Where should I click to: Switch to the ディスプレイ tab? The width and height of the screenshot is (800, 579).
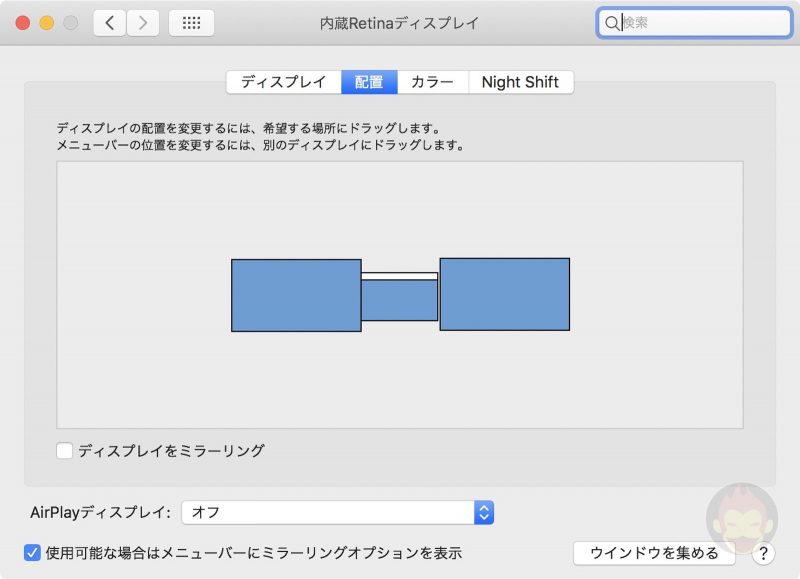(x=284, y=82)
